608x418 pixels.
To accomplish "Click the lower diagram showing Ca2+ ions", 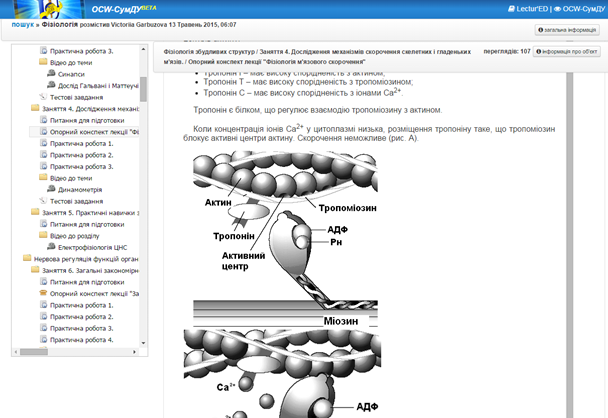I will coord(282,374).
